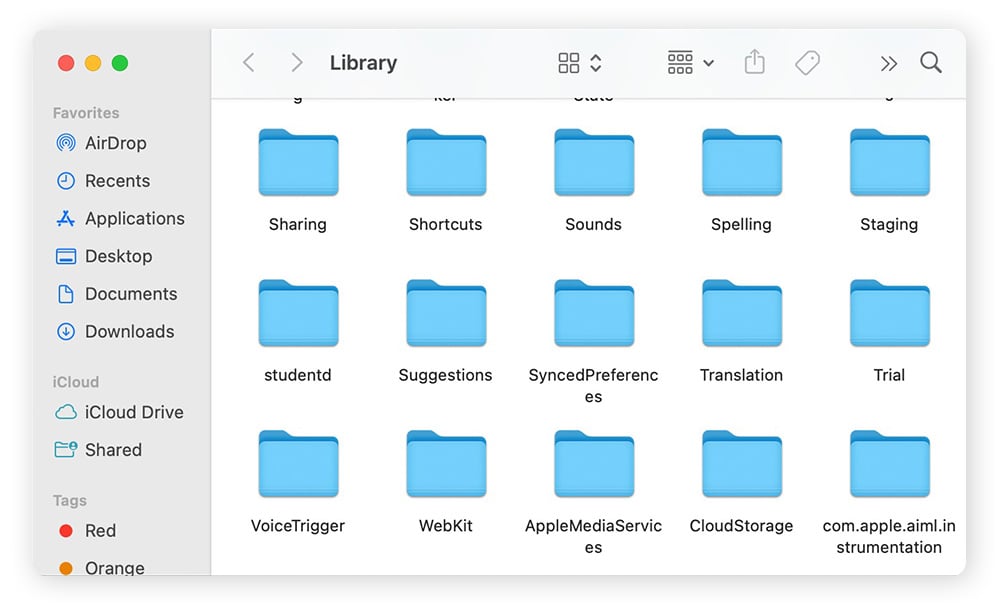
Task: Show more toolbar items via double chevron
Action: click(x=888, y=63)
